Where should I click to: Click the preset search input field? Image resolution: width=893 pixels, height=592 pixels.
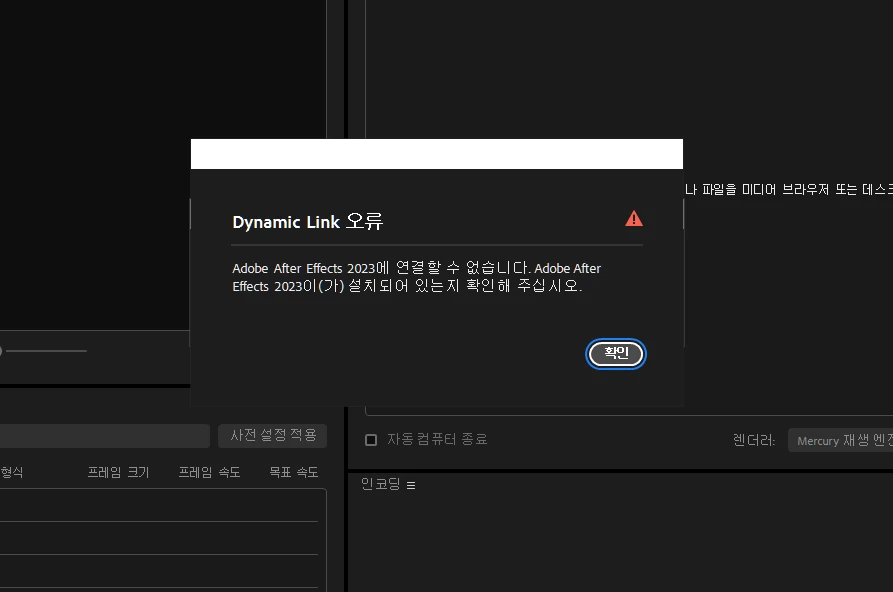105,436
